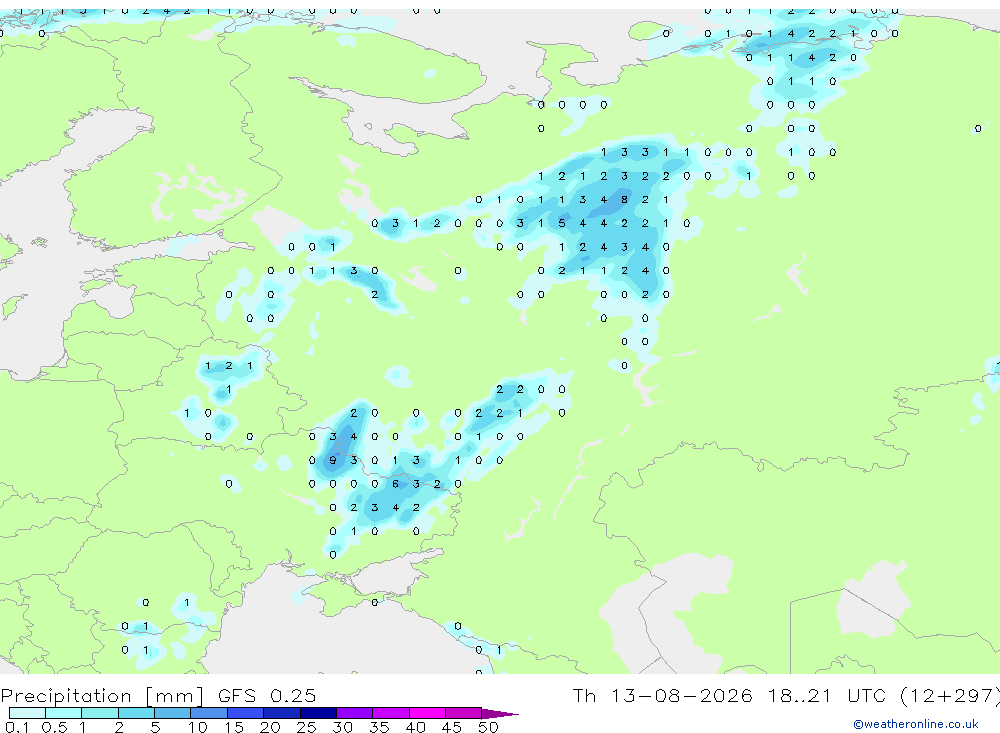Image resolution: width=1000 pixels, height=733 pixels.
Task: Click the legend label '50'
Action: [x=488, y=727]
